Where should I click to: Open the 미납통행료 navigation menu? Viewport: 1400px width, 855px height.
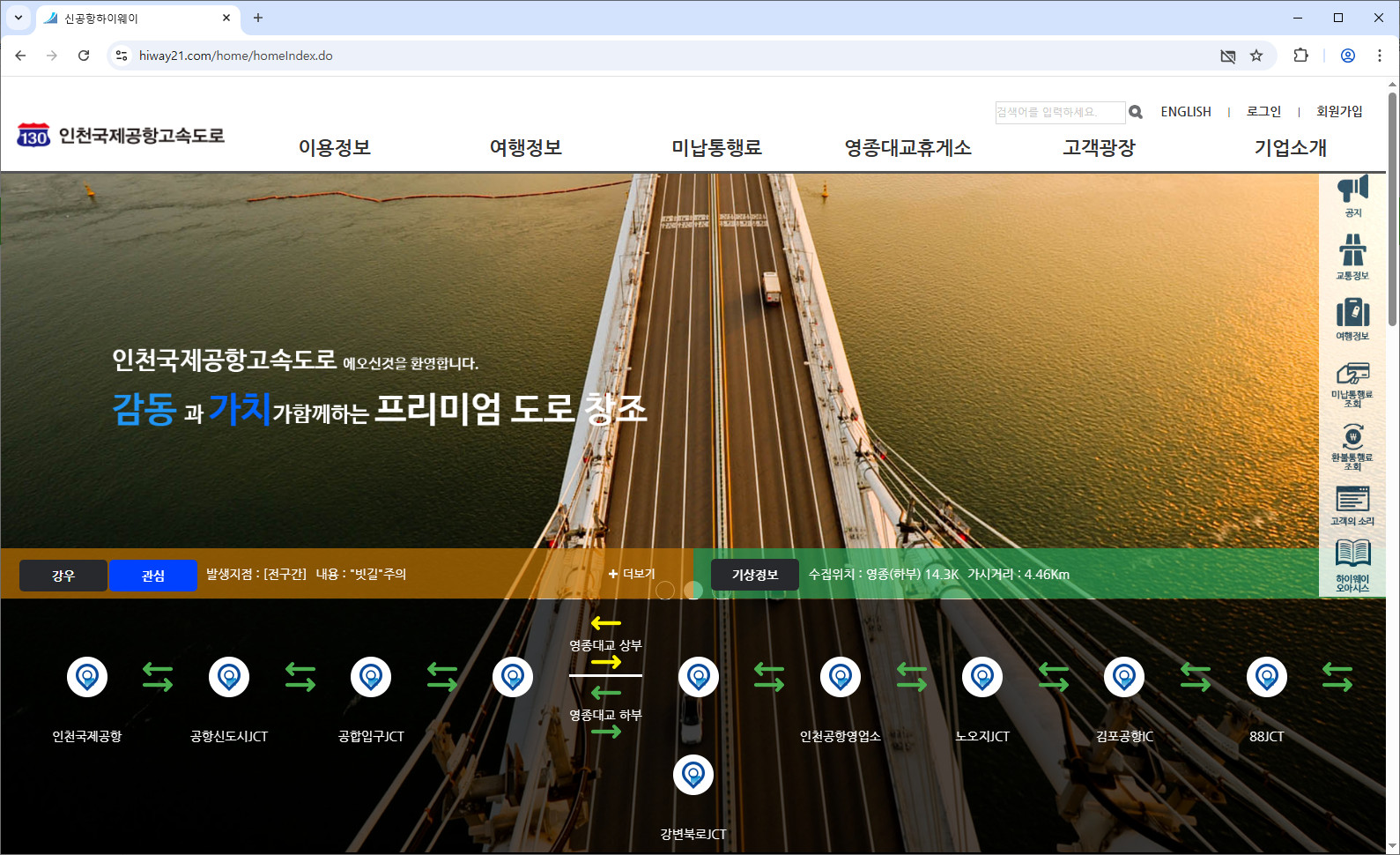[716, 147]
